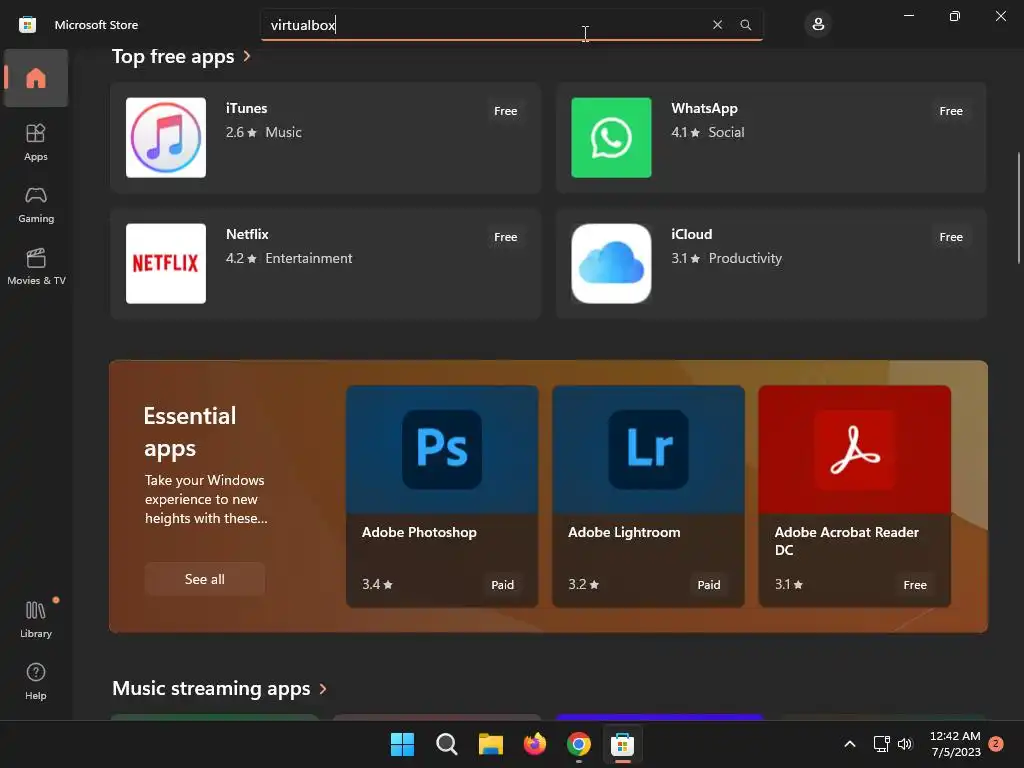Image resolution: width=1024 pixels, height=768 pixels.
Task: Open taskbar Search
Action: (x=447, y=744)
